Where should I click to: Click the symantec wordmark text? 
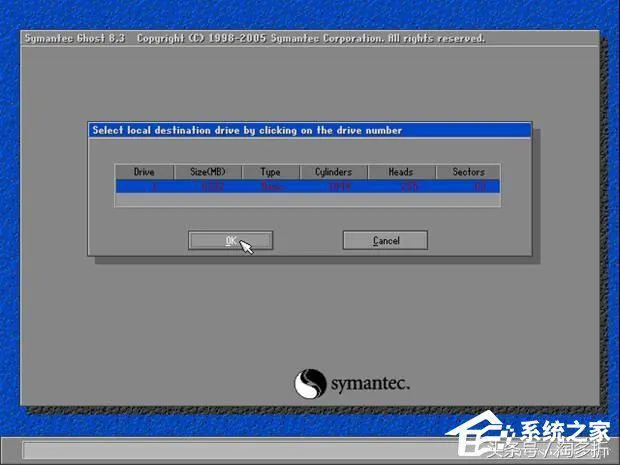tap(370, 384)
